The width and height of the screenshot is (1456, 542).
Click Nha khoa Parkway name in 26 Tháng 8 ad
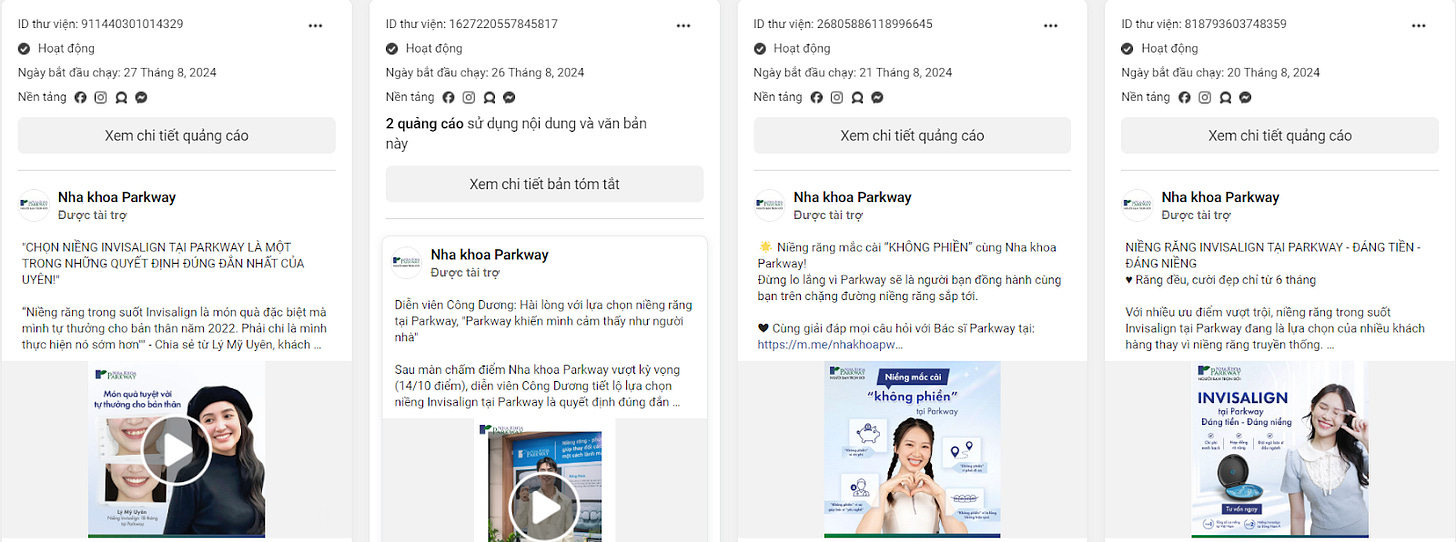pyautogui.click(x=490, y=255)
